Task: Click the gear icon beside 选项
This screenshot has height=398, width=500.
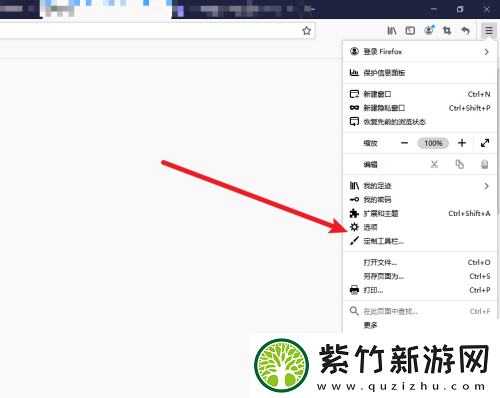Action: (x=354, y=227)
